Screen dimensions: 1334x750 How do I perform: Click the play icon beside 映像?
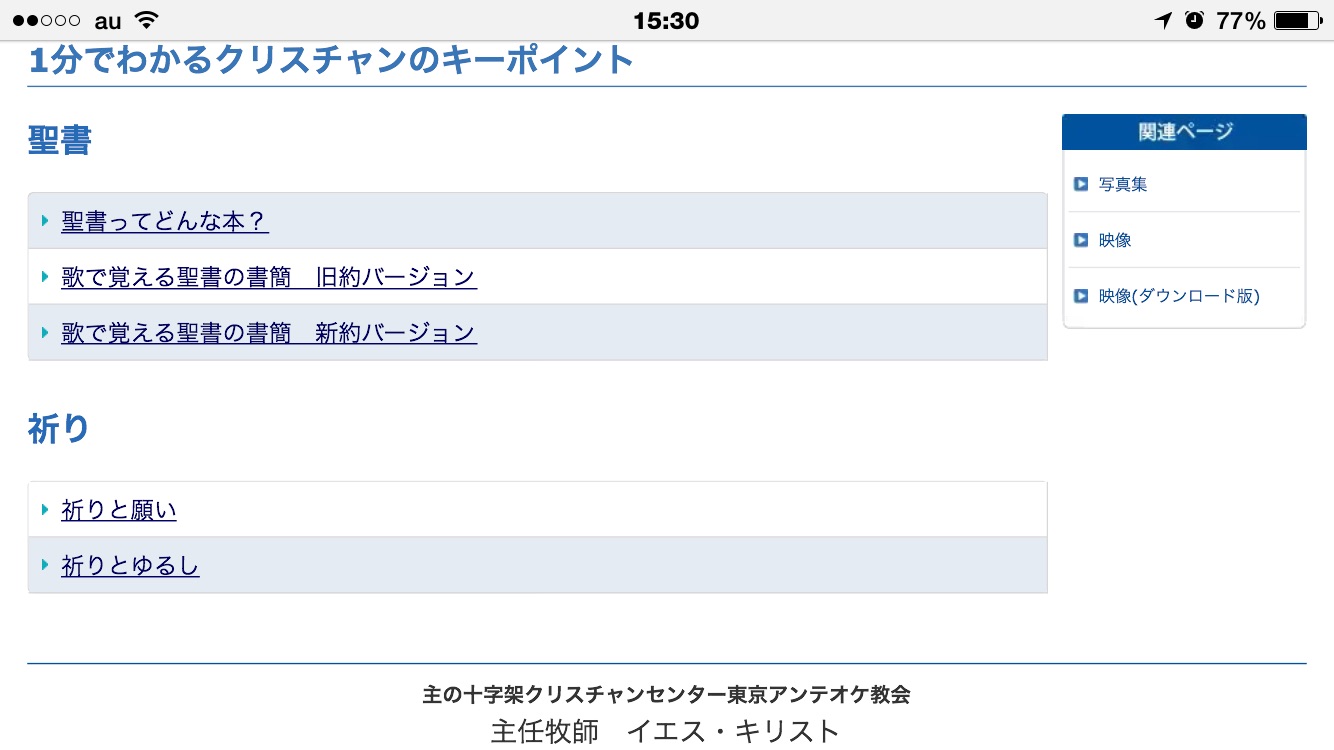coord(1081,240)
